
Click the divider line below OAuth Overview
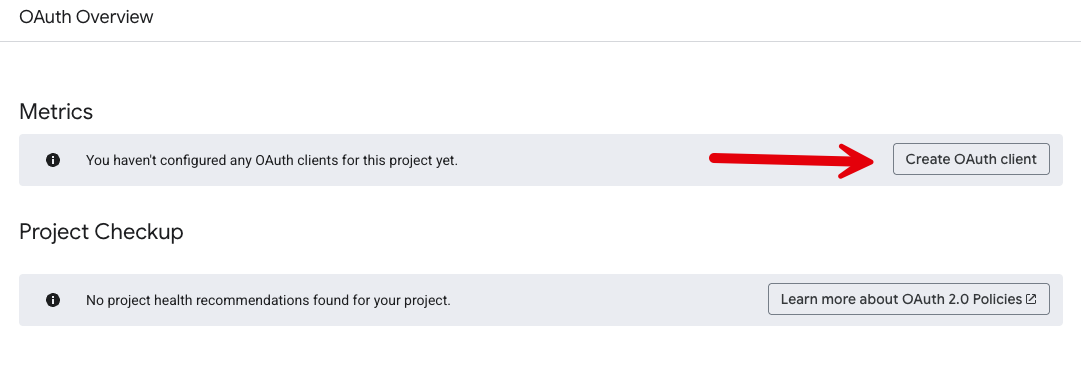(540, 41)
